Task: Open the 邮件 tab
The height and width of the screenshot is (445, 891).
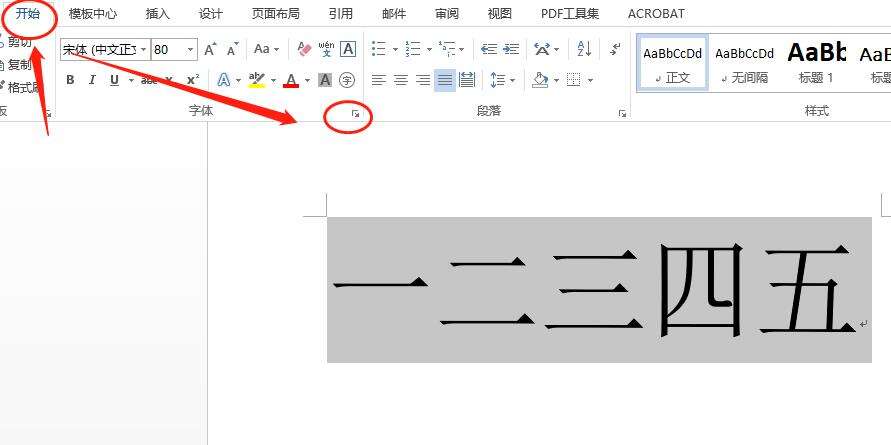Action: point(394,14)
